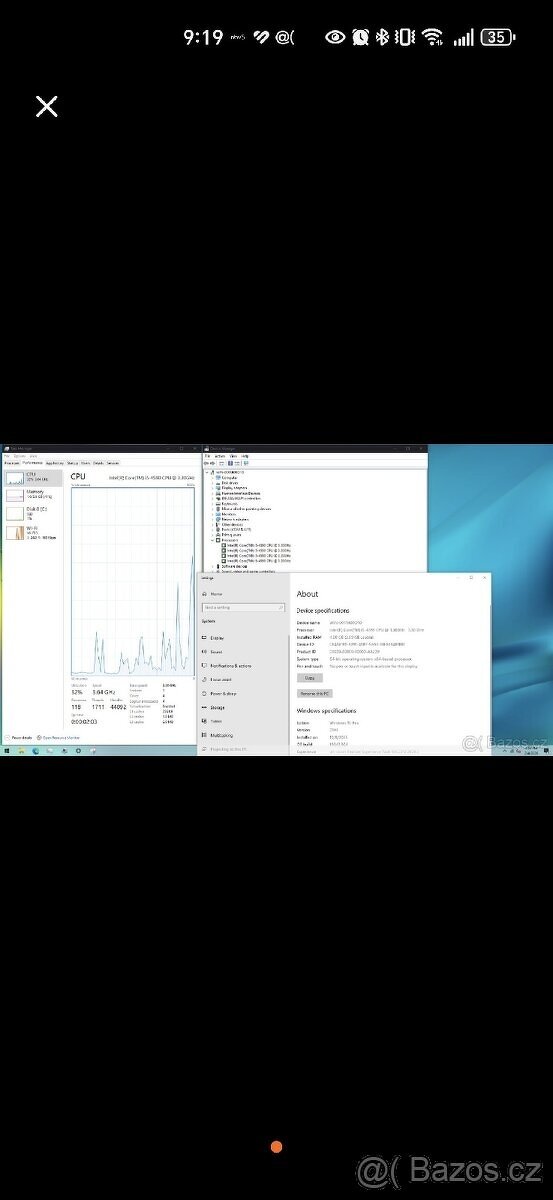This screenshot has width=553, height=1200.
Task: Open Display settings page
Action: pos(214,638)
